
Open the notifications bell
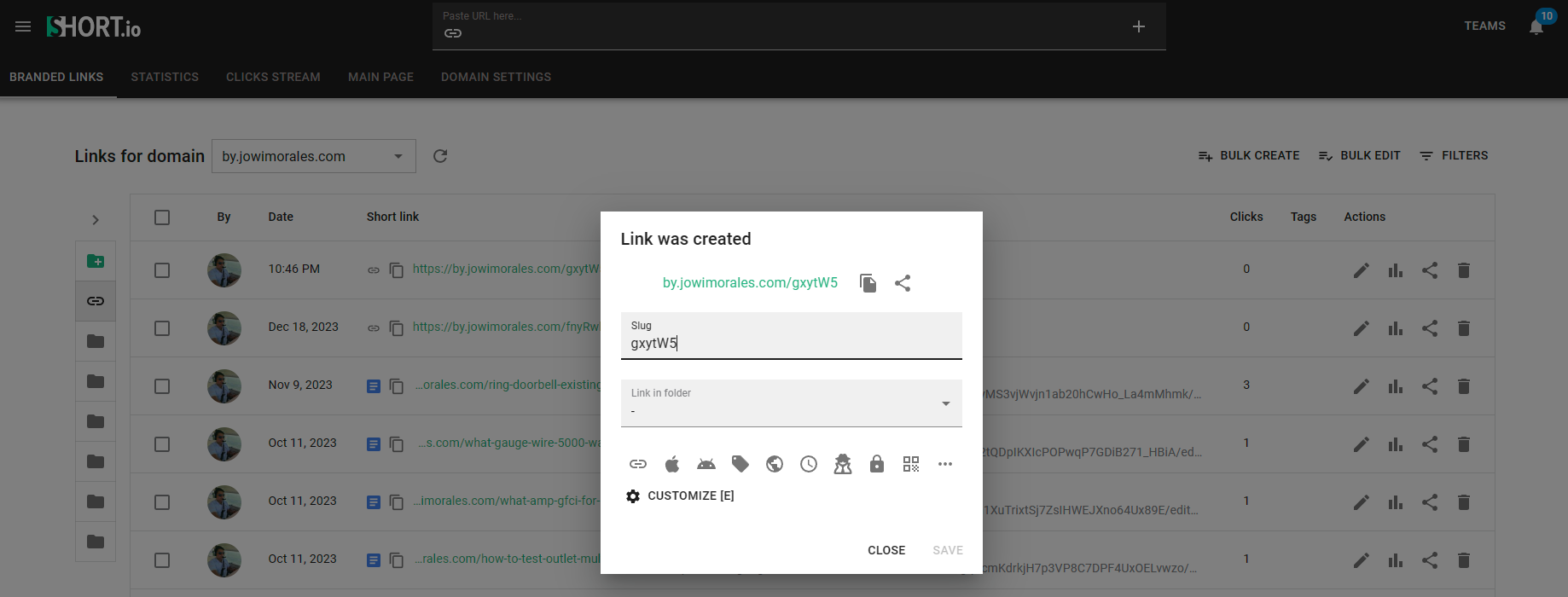tap(1536, 26)
